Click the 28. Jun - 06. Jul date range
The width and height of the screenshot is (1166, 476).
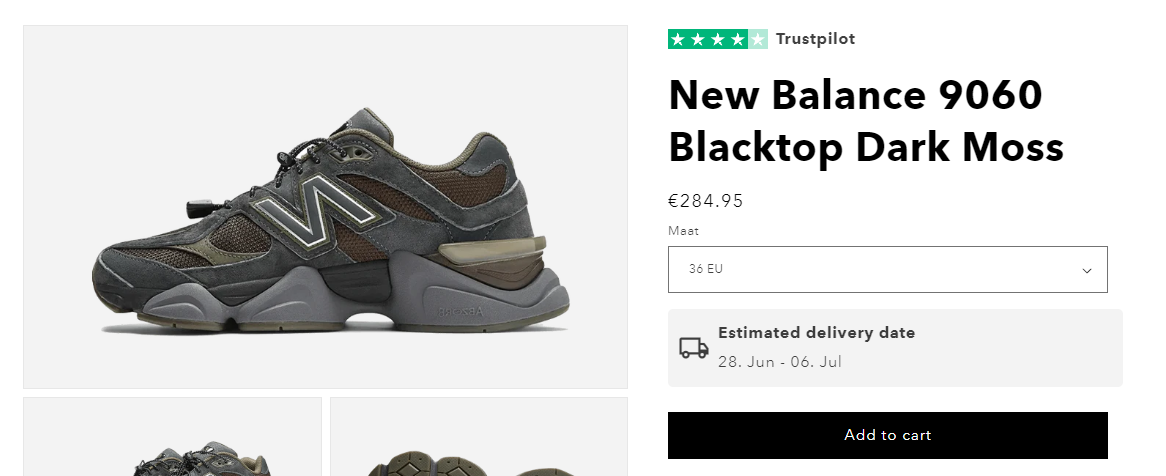(780, 362)
